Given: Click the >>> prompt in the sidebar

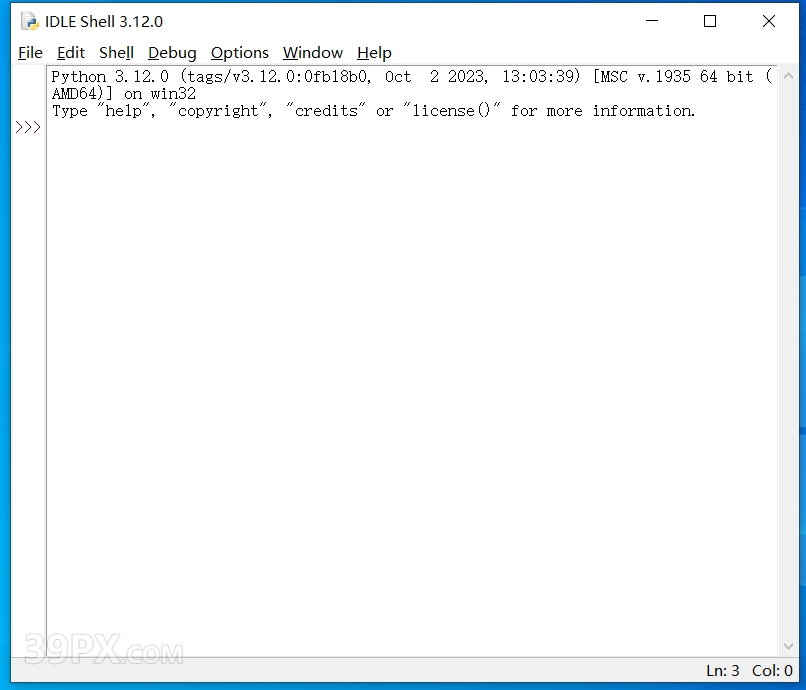Looking at the screenshot, I should (x=28, y=127).
